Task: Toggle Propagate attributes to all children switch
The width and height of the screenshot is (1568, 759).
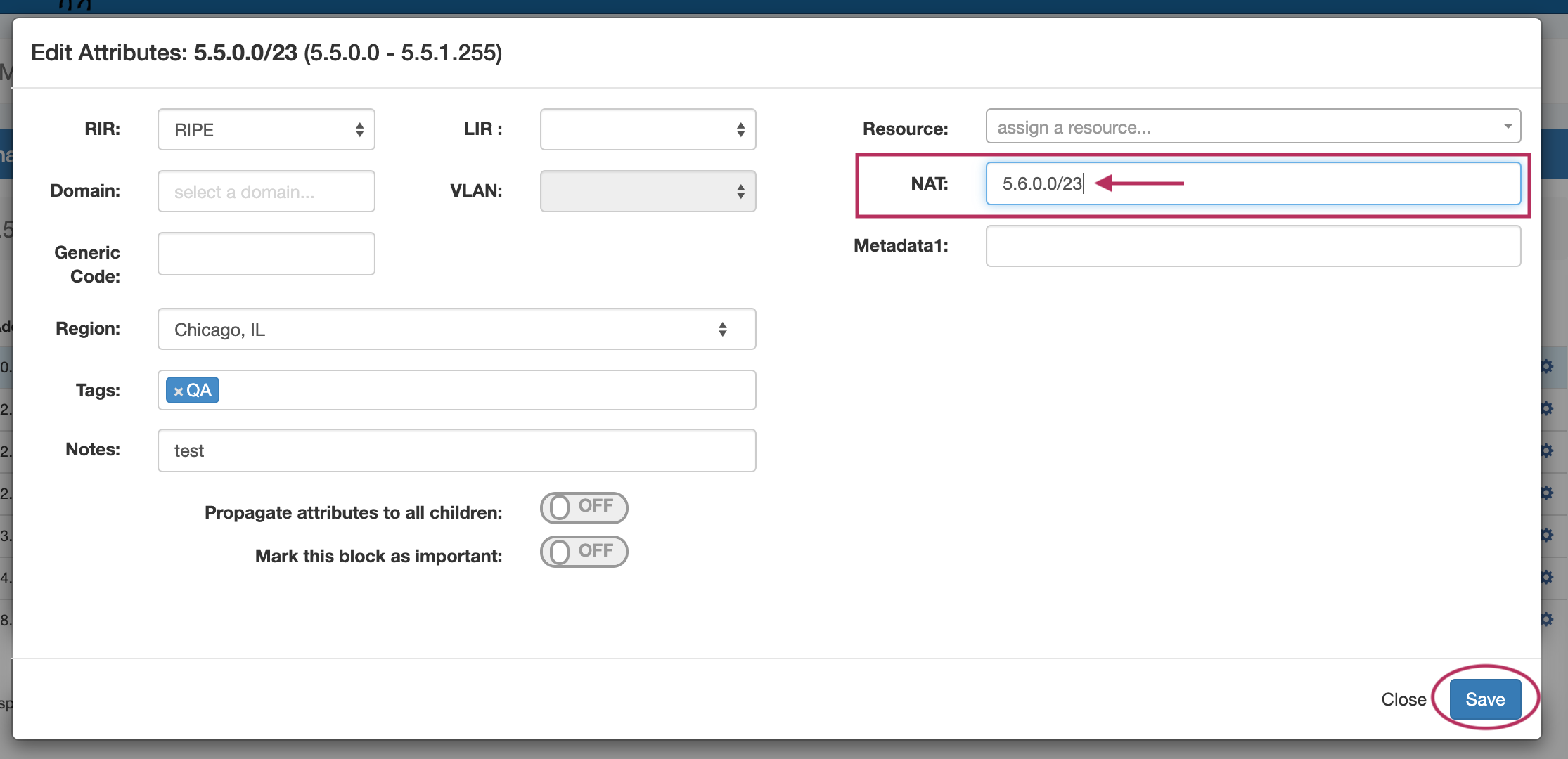Action: click(584, 507)
